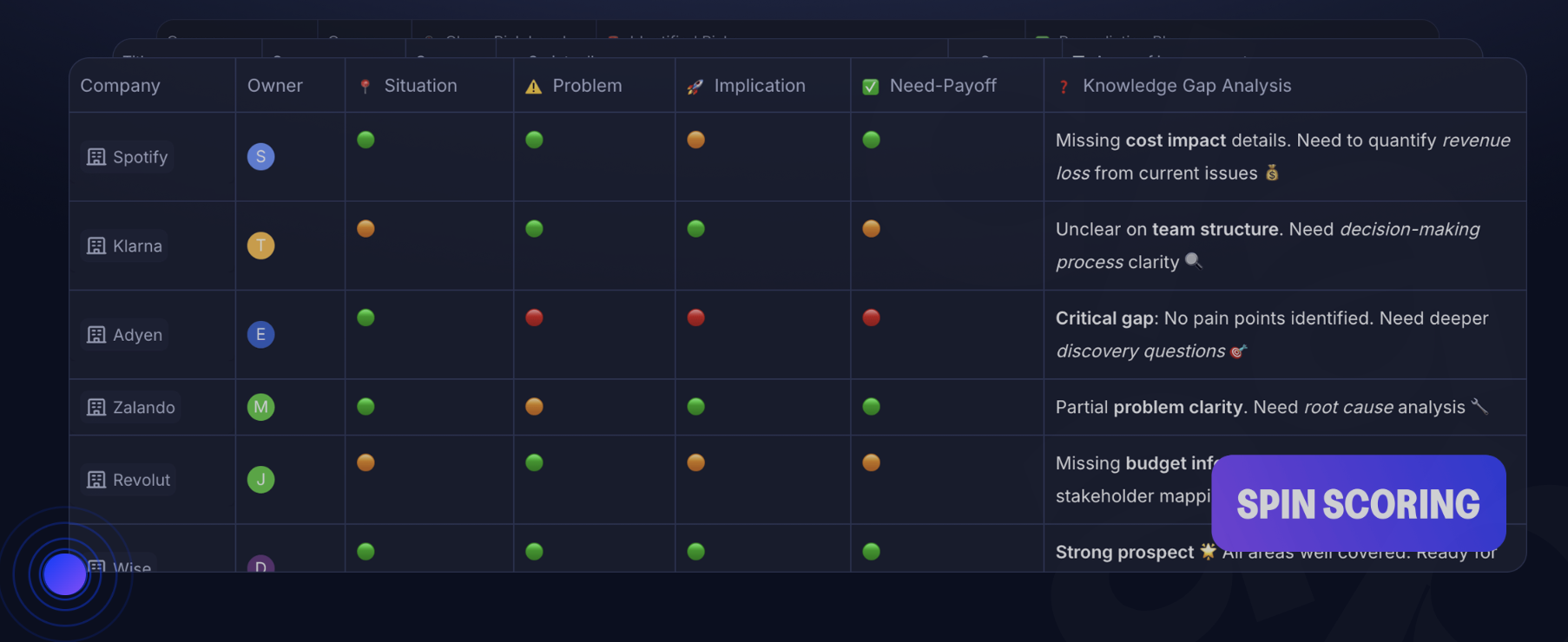Screen dimensions: 1568x642
Task: Click the rocket icon in Implication header
Action: click(695, 86)
